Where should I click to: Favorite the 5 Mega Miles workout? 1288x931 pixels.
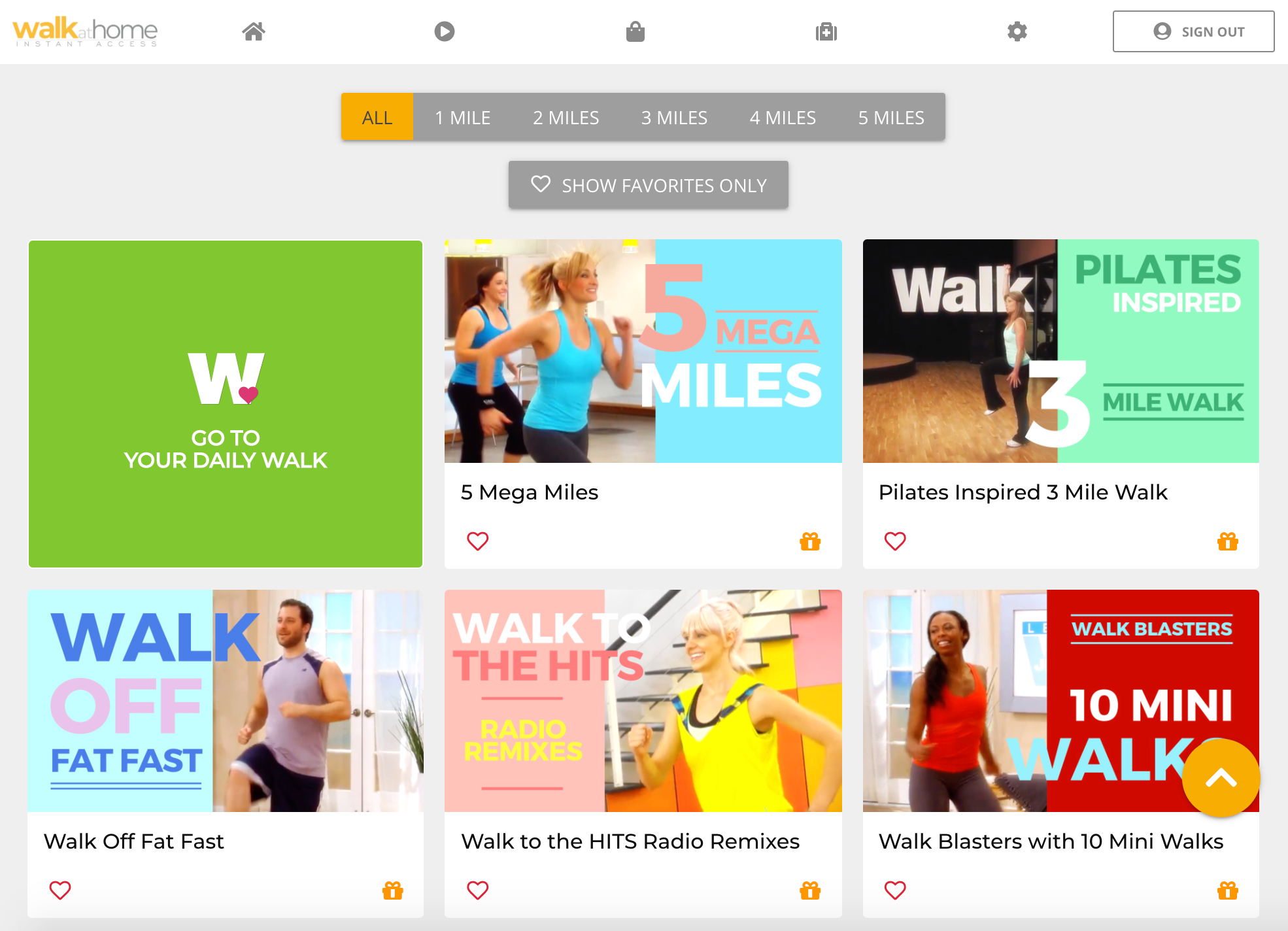[478, 541]
